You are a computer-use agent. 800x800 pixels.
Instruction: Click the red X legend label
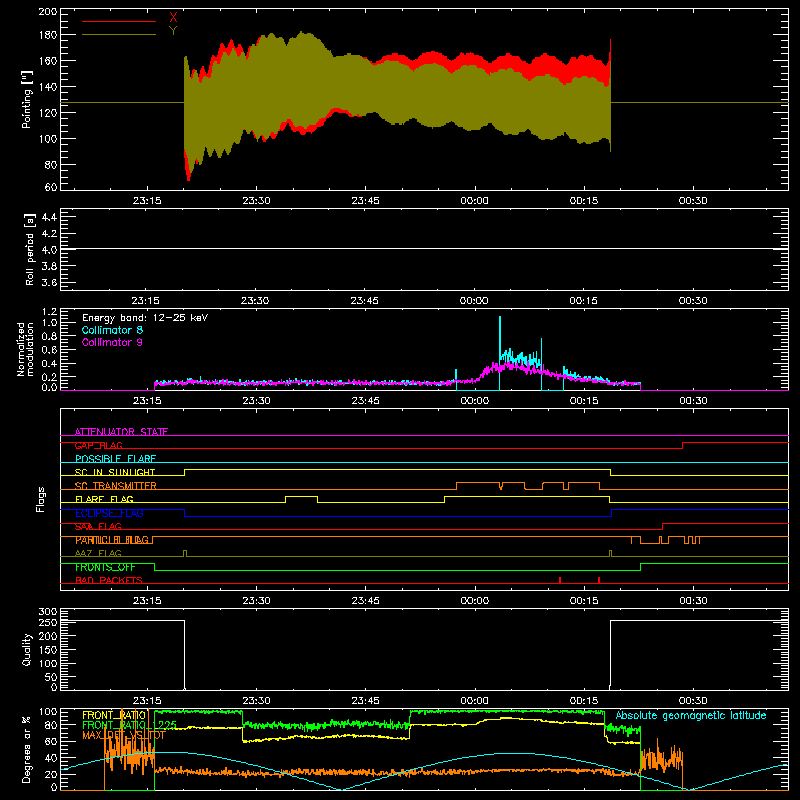173,18
